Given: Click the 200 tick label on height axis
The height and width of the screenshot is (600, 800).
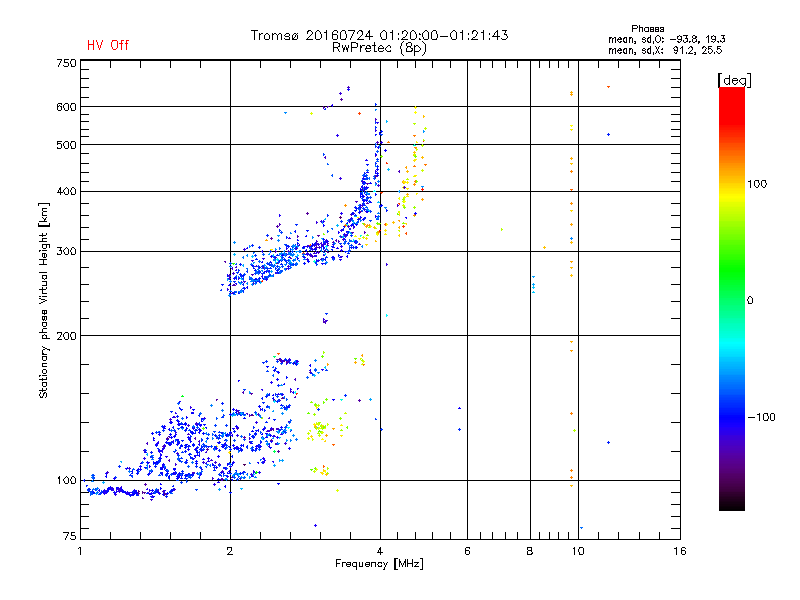Looking at the screenshot, I should [66, 335].
